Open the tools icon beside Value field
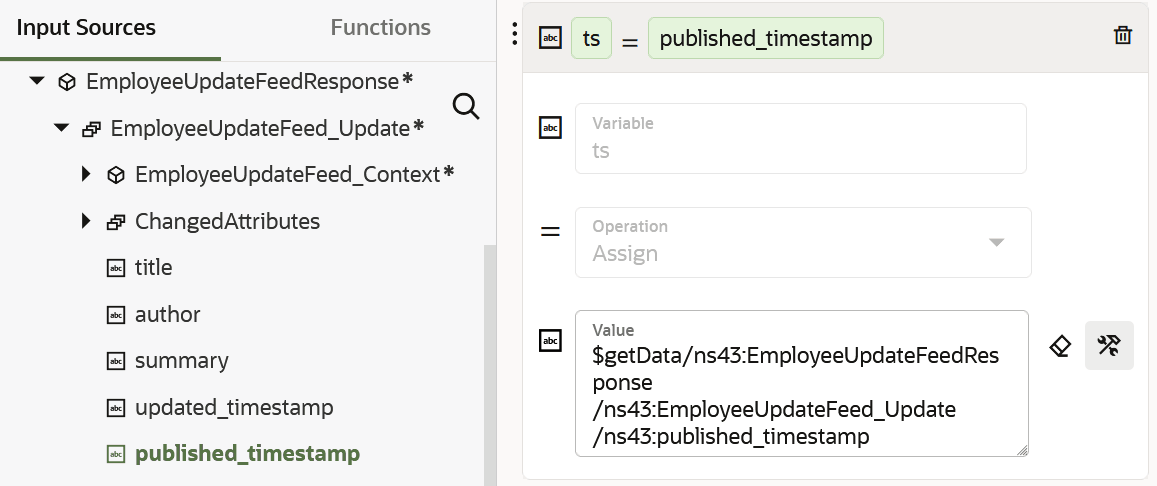 point(1109,346)
